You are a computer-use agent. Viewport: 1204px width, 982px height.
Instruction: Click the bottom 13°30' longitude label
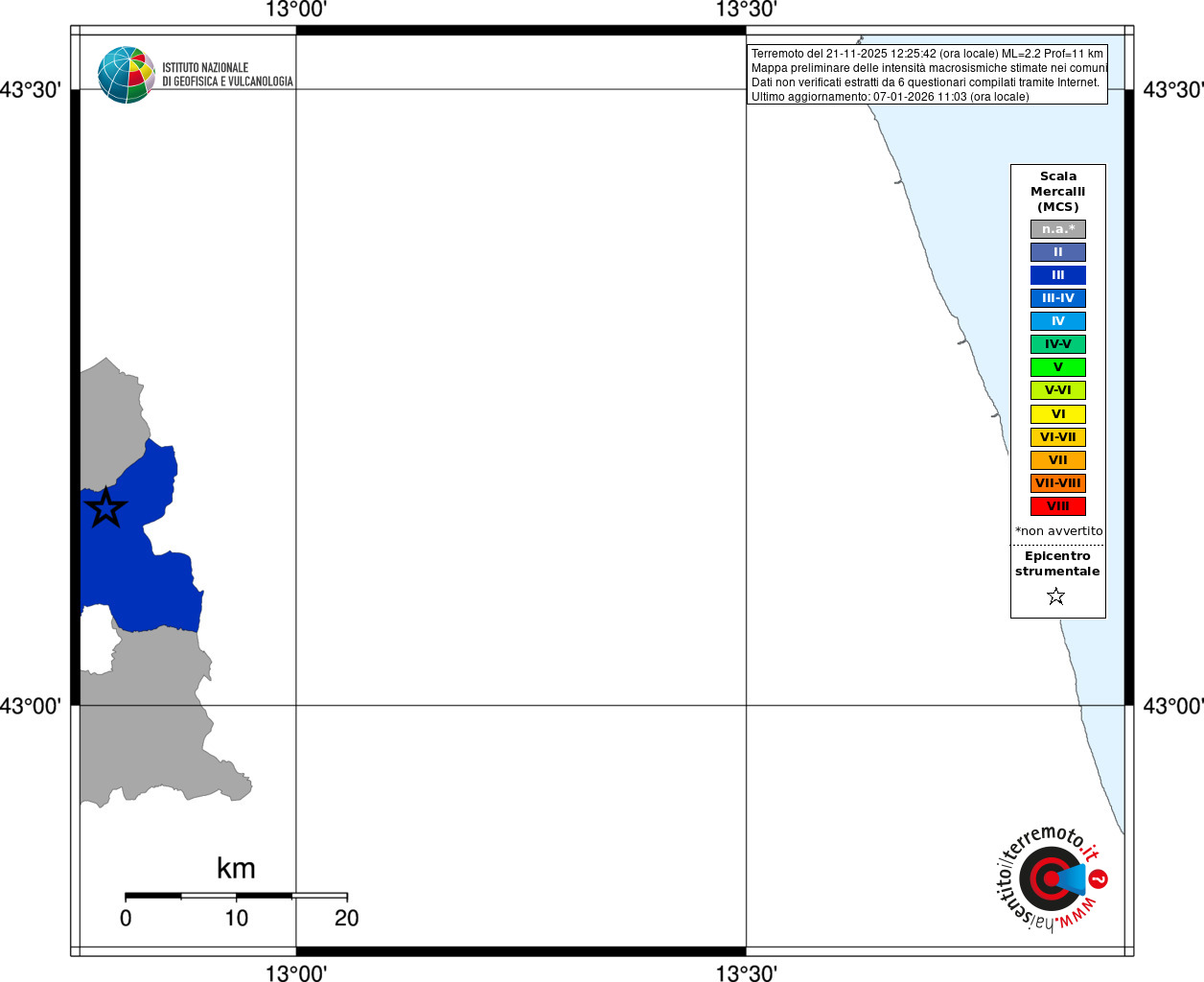(747, 972)
